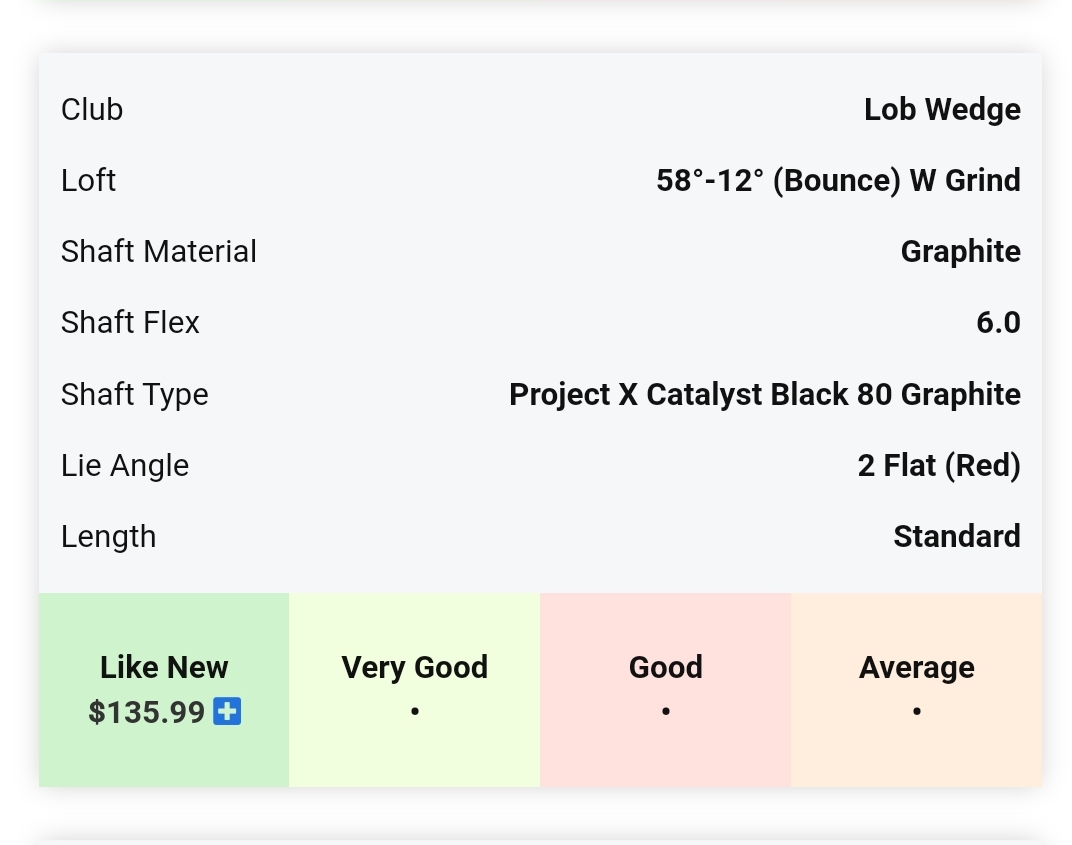
Task: Choose the Very Good condition cell
Action: [414, 689]
